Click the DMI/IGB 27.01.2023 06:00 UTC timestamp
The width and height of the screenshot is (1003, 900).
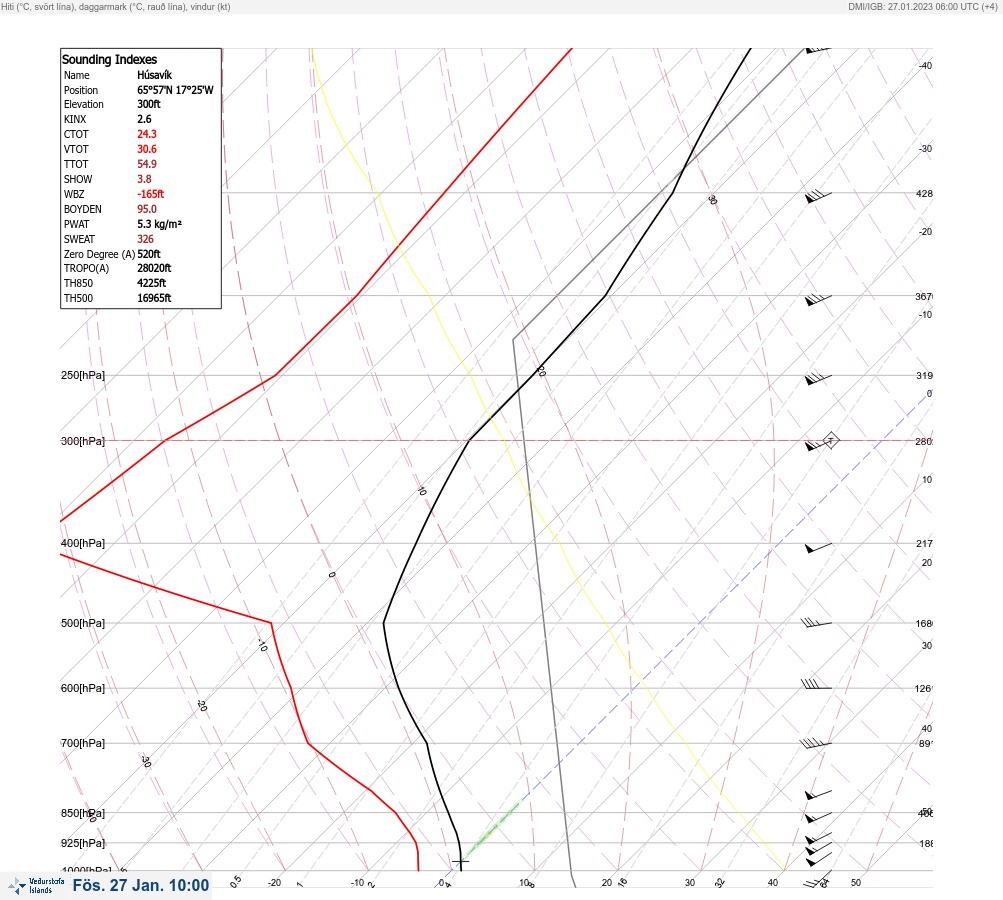[922, 6]
